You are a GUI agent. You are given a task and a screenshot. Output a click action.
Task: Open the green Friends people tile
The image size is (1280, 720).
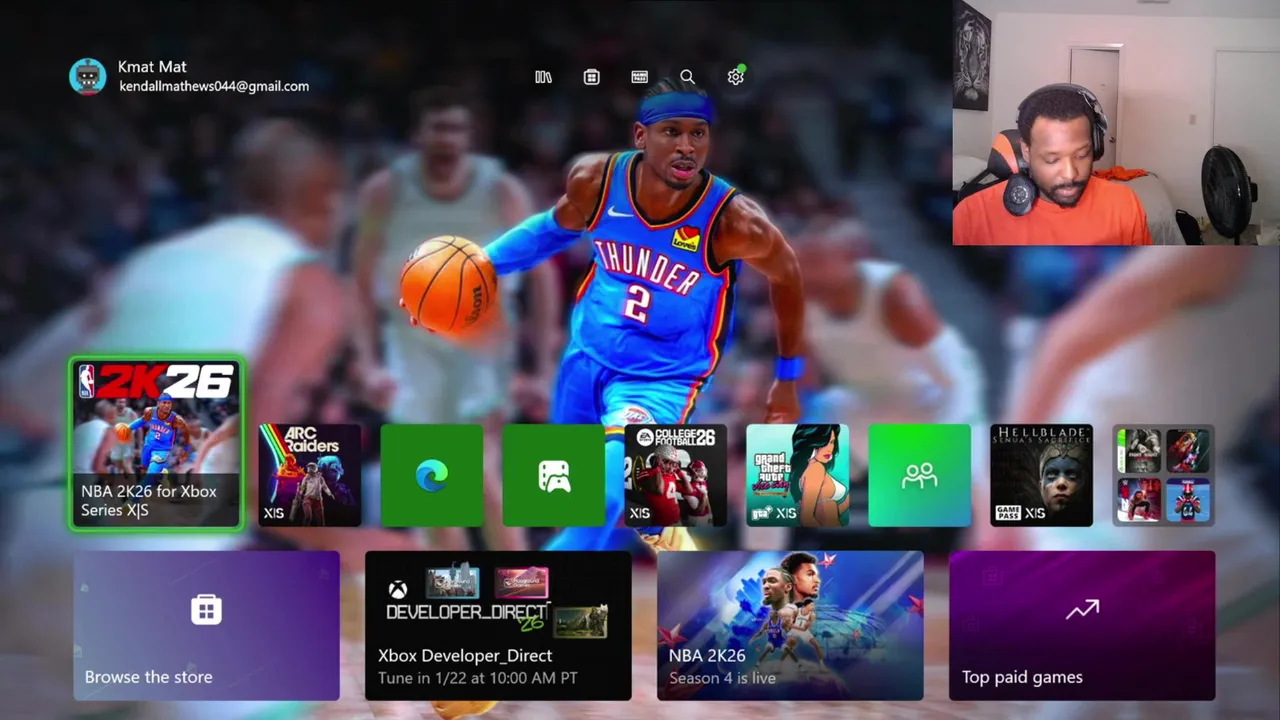click(x=919, y=475)
